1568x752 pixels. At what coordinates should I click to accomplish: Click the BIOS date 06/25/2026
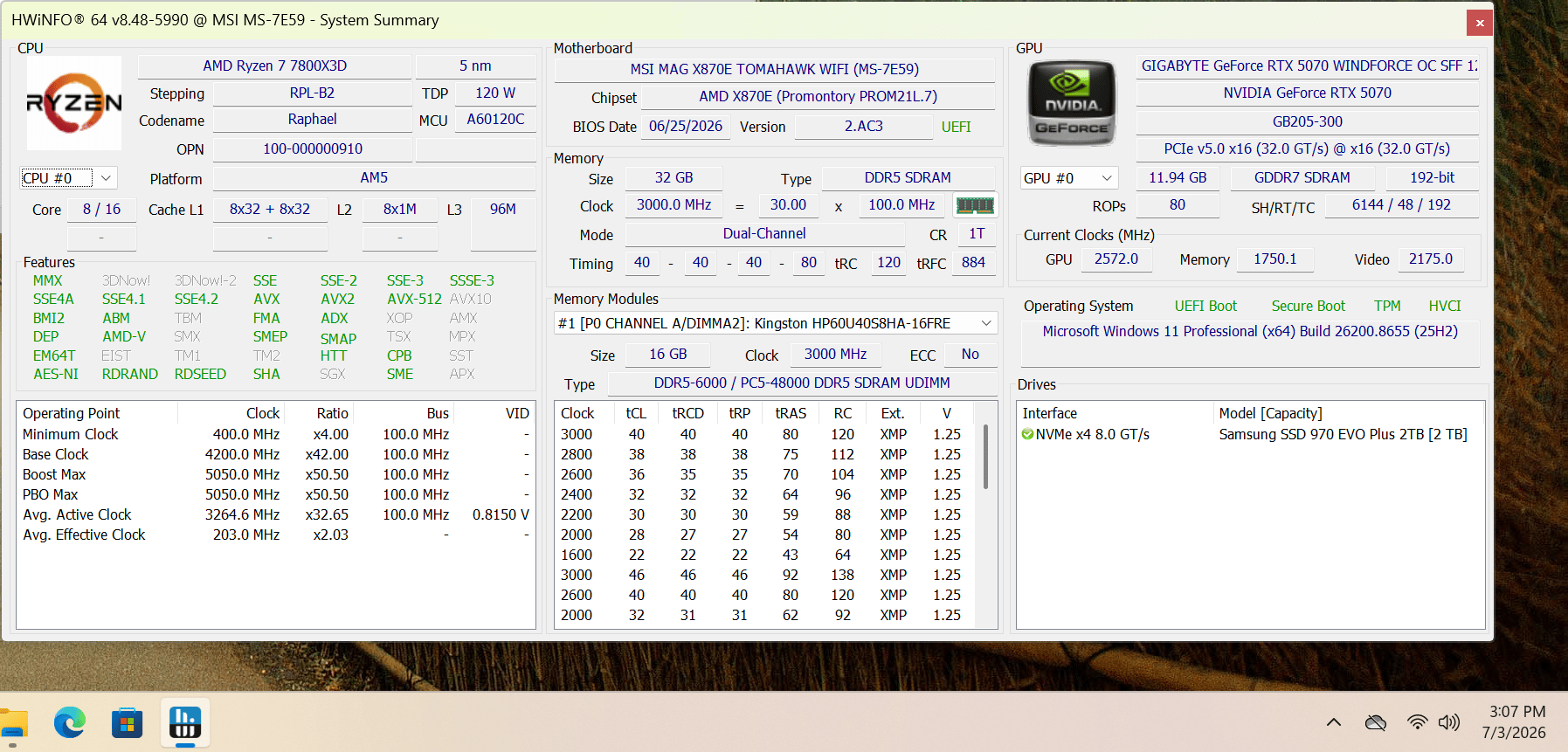(686, 127)
